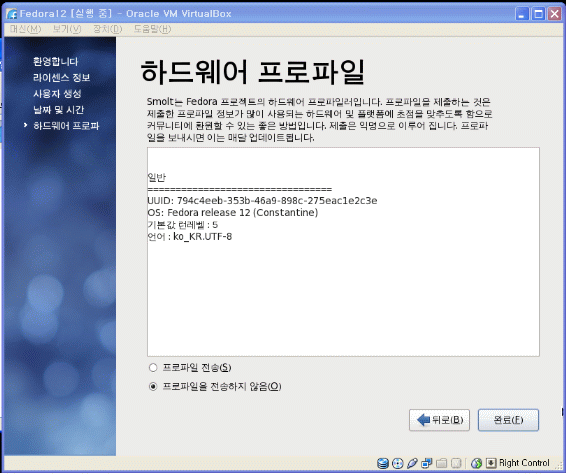Click the optical disc status icon
The width and height of the screenshot is (567, 474).
(397, 463)
